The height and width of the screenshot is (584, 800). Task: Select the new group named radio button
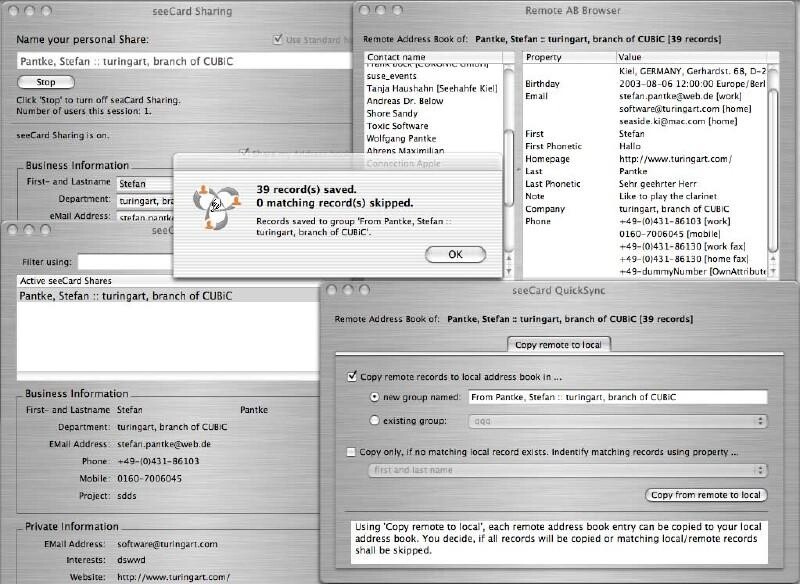374,396
